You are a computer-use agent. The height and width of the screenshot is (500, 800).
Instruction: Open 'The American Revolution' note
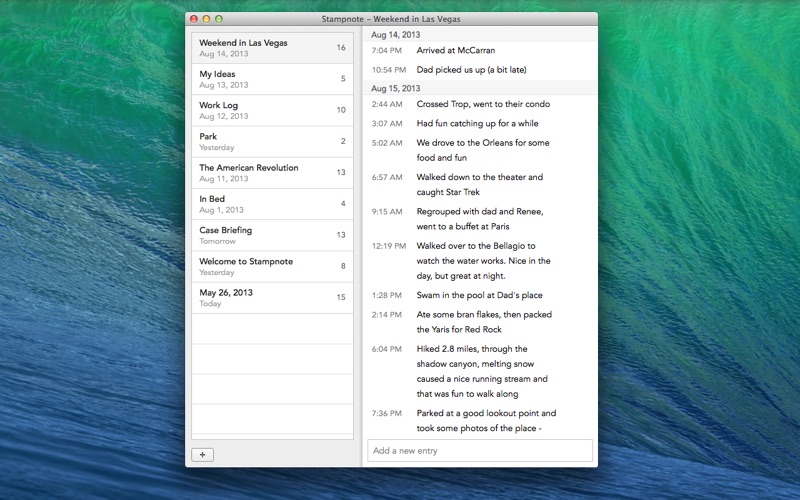(x=272, y=172)
